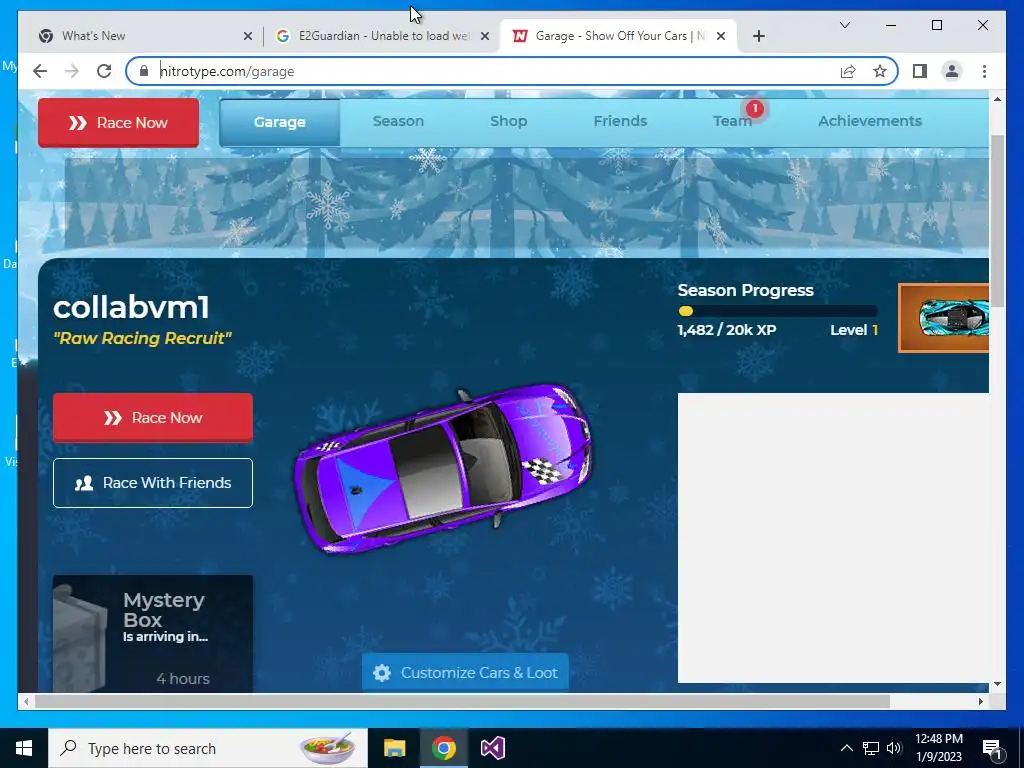Select the Garage - Show Off Your Cars tab

618,36
